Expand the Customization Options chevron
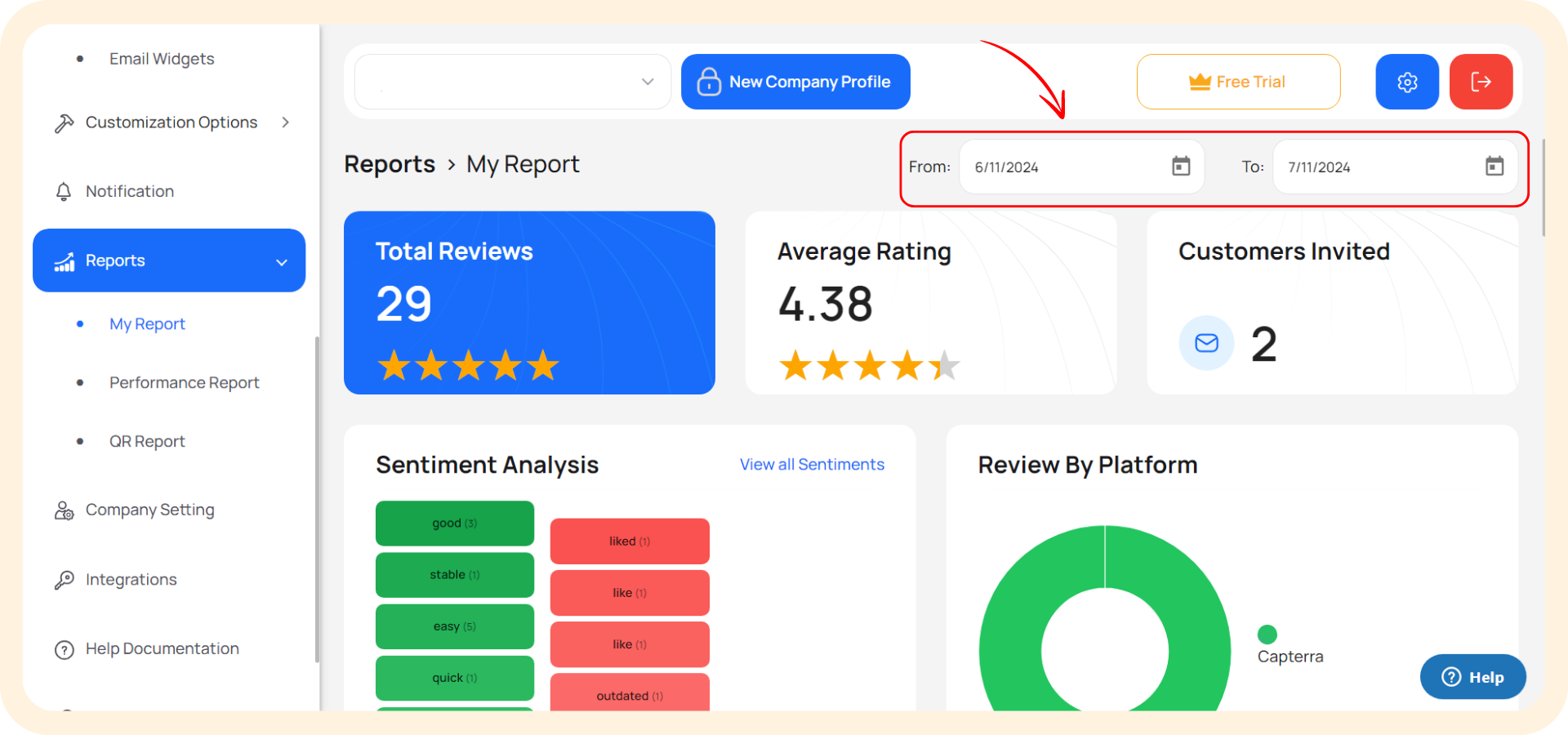The height and width of the screenshot is (735, 1568). click(x=286, y=122)
